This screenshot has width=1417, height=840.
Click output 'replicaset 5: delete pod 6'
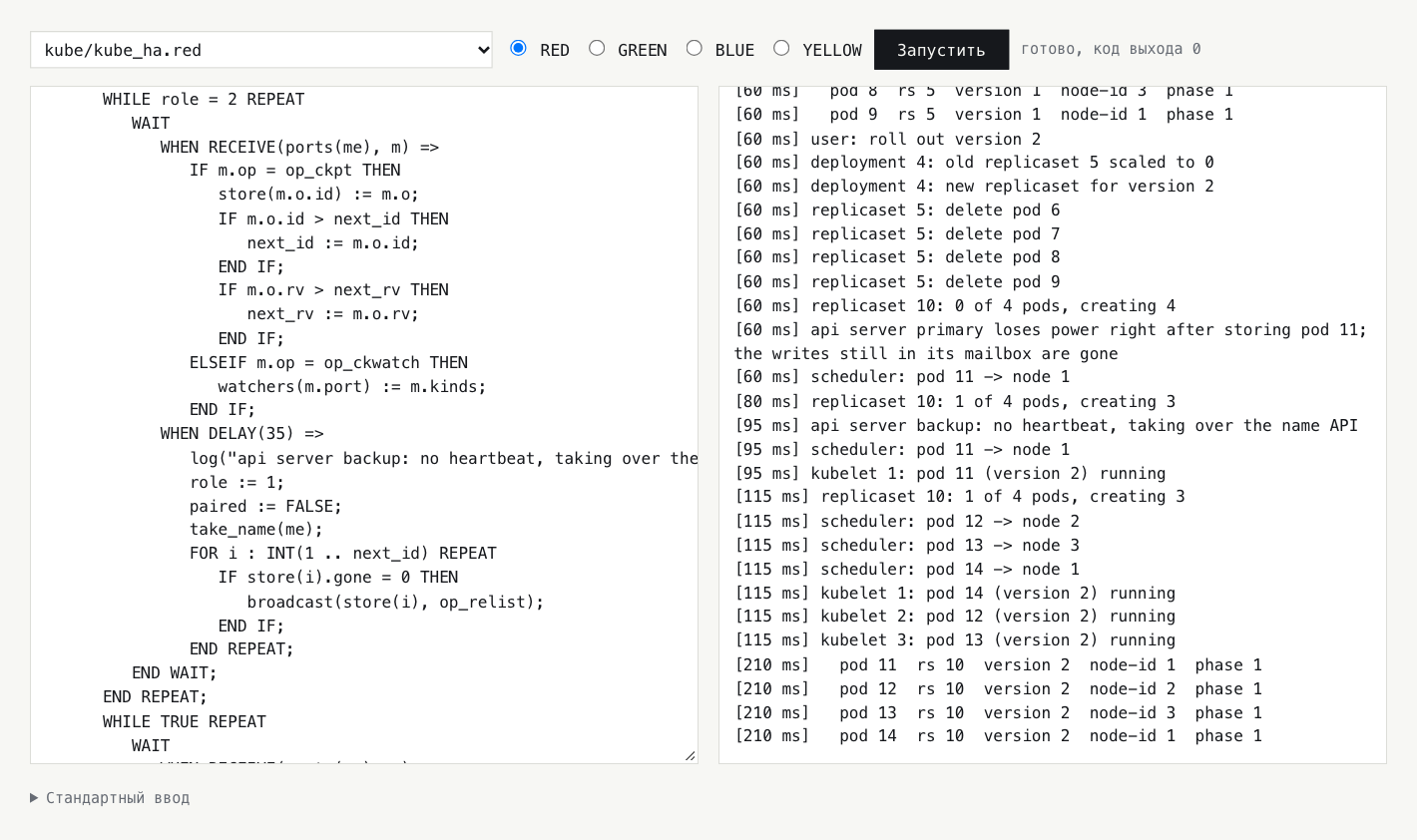(x=897, y=210)
